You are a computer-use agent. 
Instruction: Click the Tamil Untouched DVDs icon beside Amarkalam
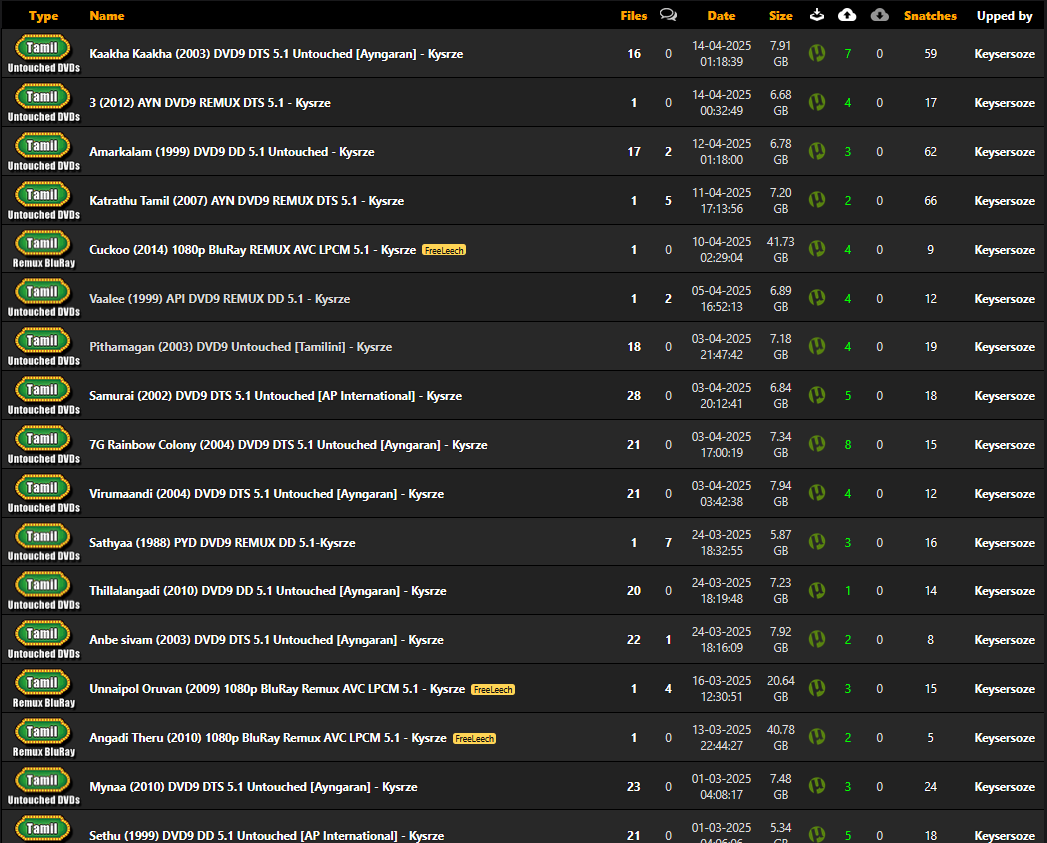[43, 151]
